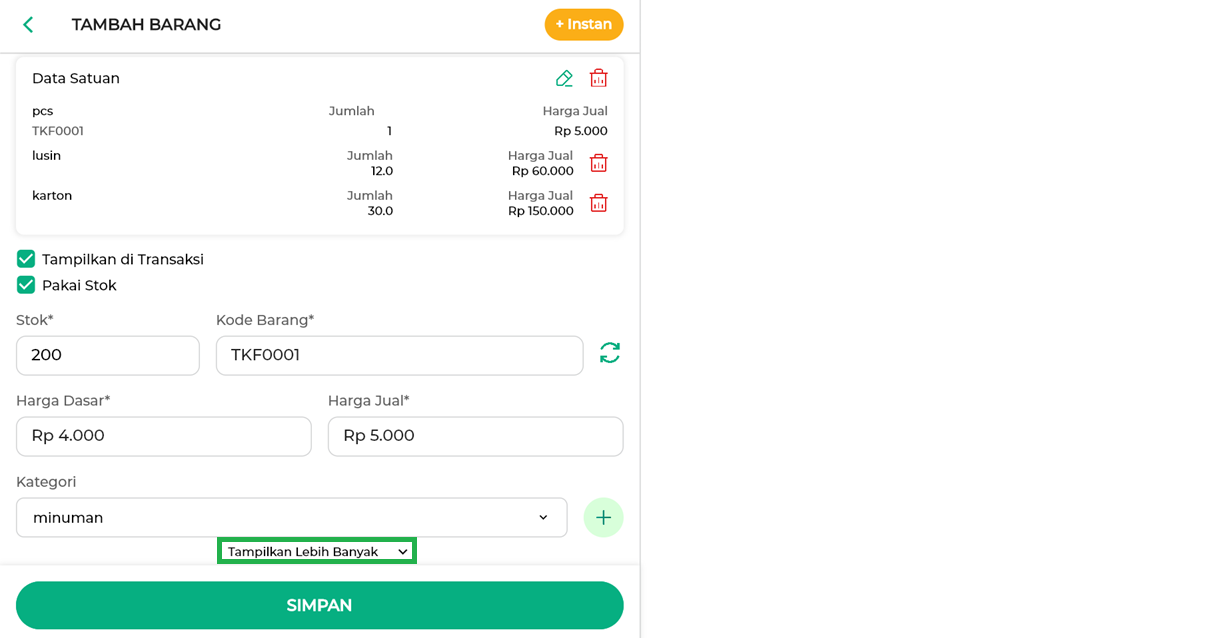Focus the Stok input field

click(108, 355)
